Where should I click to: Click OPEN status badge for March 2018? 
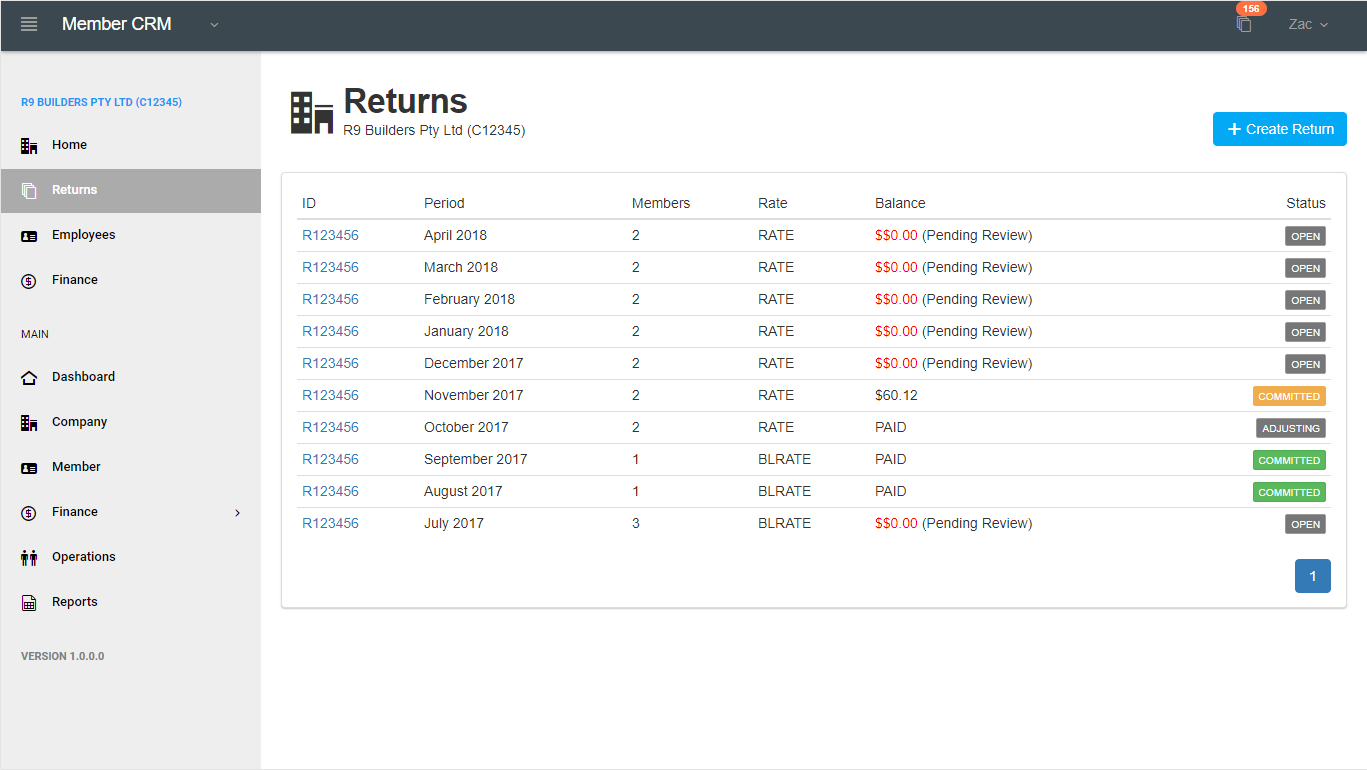[1305, 269]
